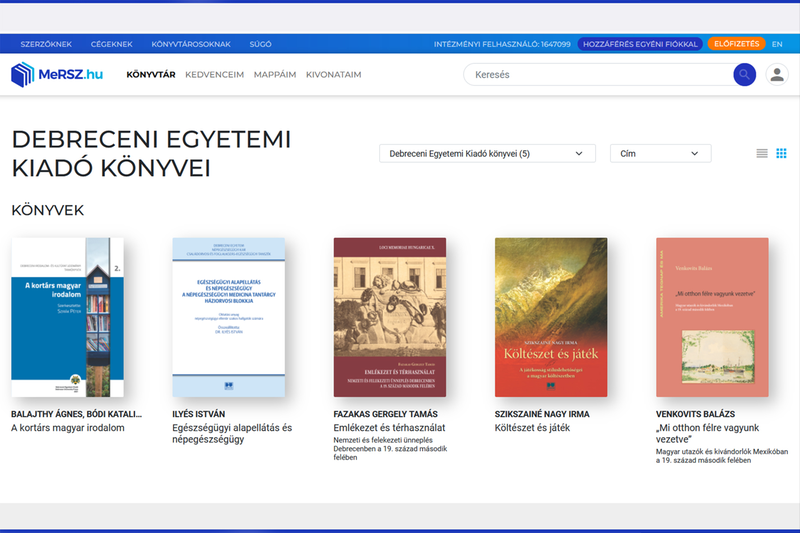800x533 pixels.
Task: Open the Súgó help link
Action: click(x=259, y=44)
